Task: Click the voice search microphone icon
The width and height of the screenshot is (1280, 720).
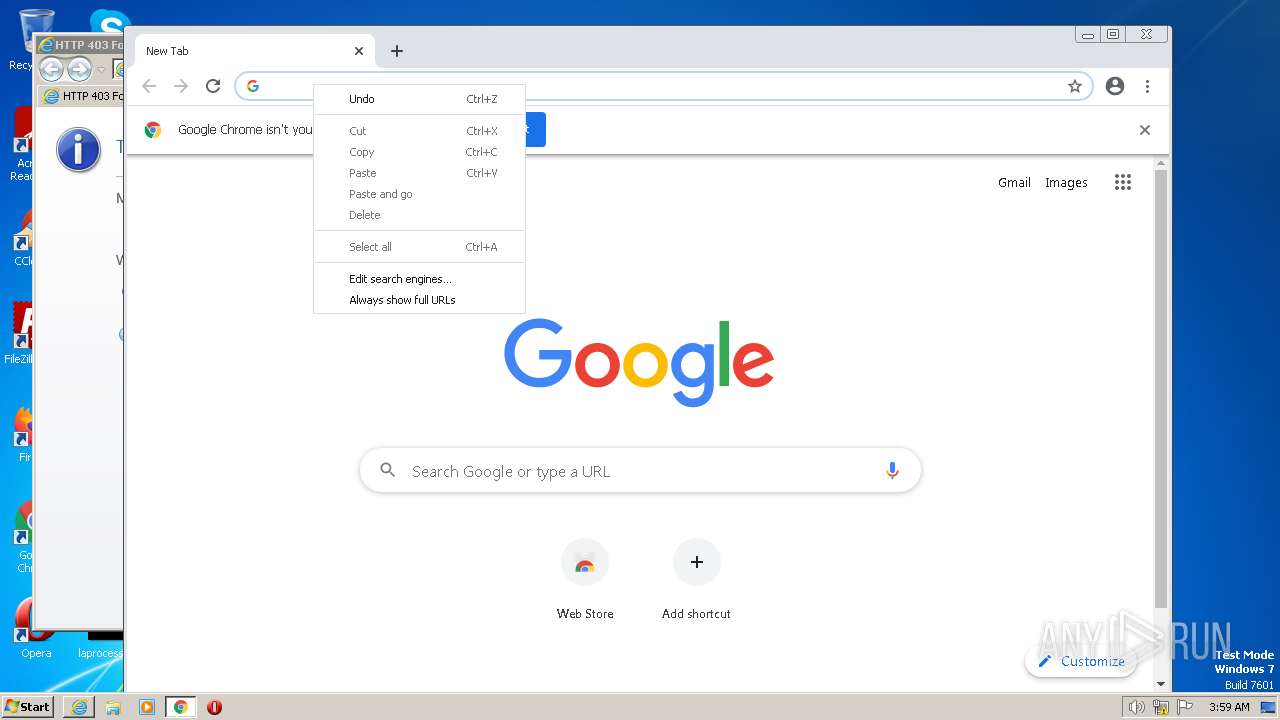Action: pos(892,471)
